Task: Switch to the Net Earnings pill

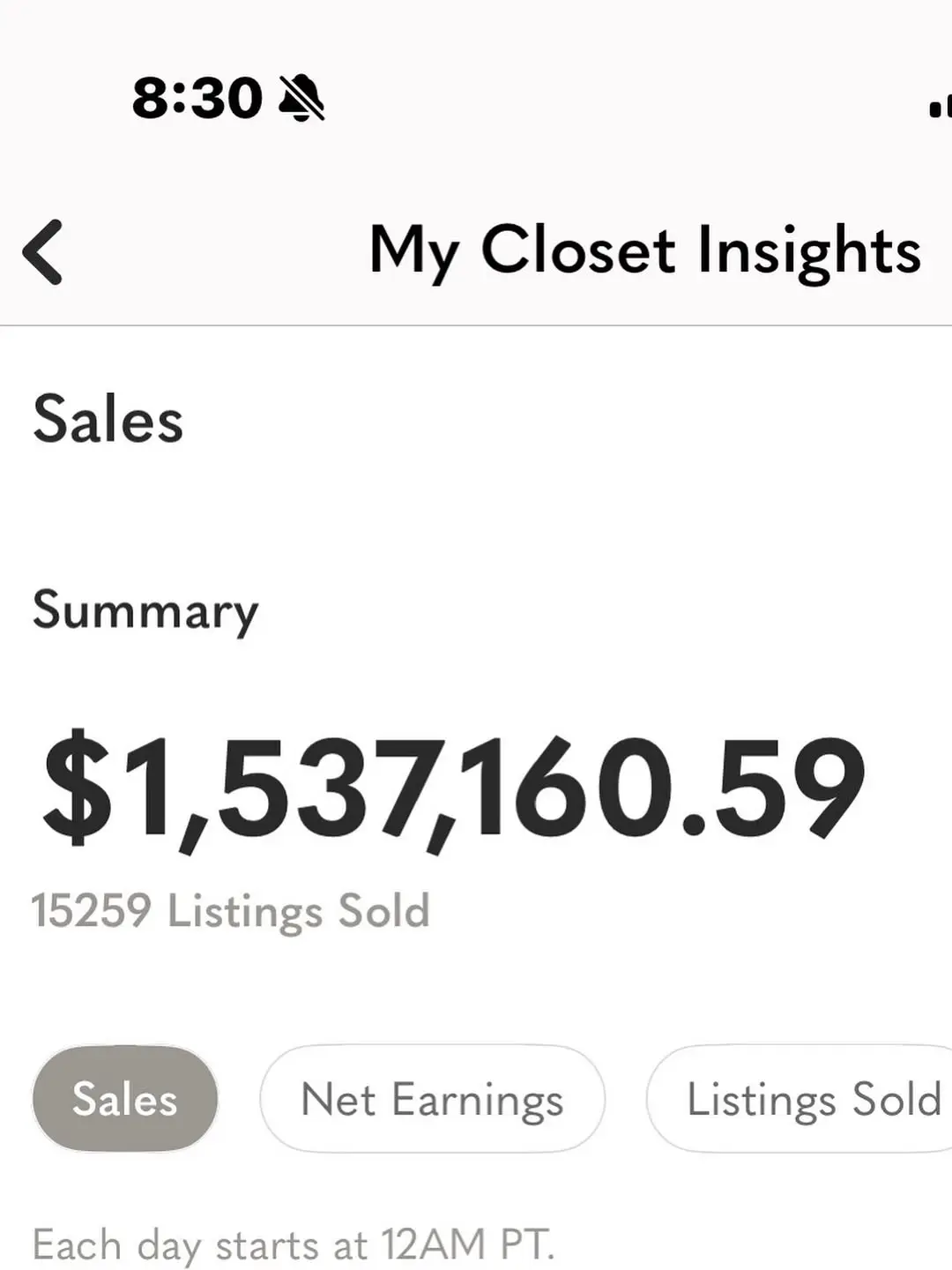Action: (432, 1099)
